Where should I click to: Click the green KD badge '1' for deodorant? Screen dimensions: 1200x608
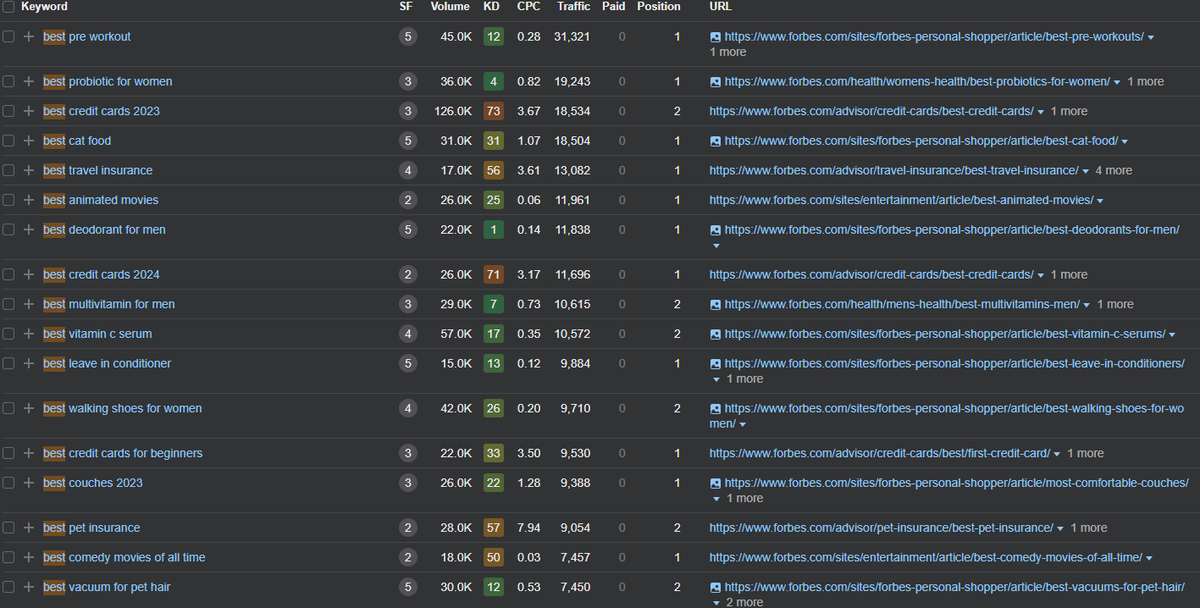click(x=493, y=230)
